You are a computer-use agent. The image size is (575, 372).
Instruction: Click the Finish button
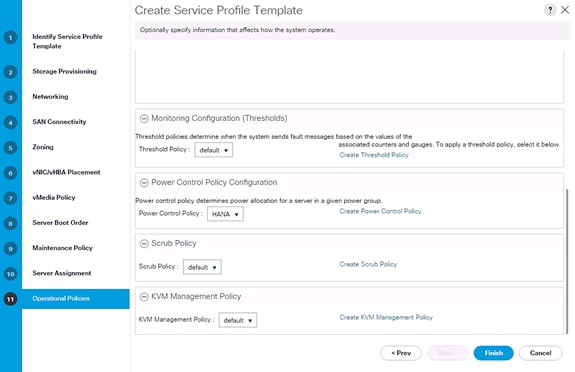pos(494,353)
